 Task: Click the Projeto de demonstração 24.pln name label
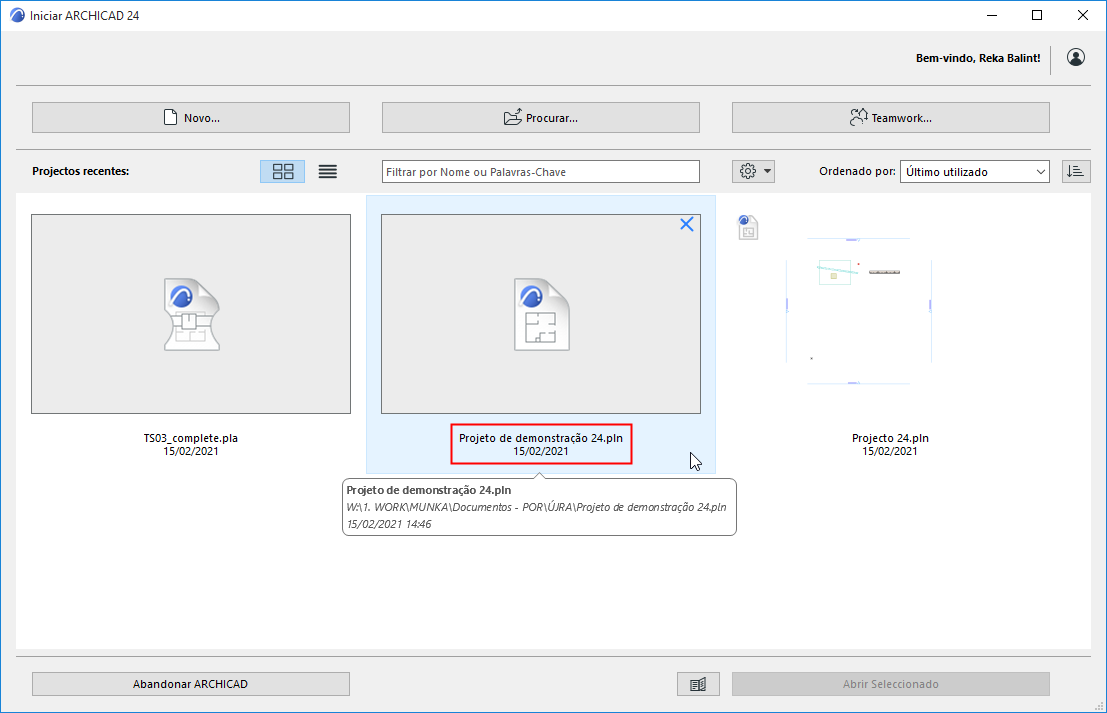click(x=541, y=438)
